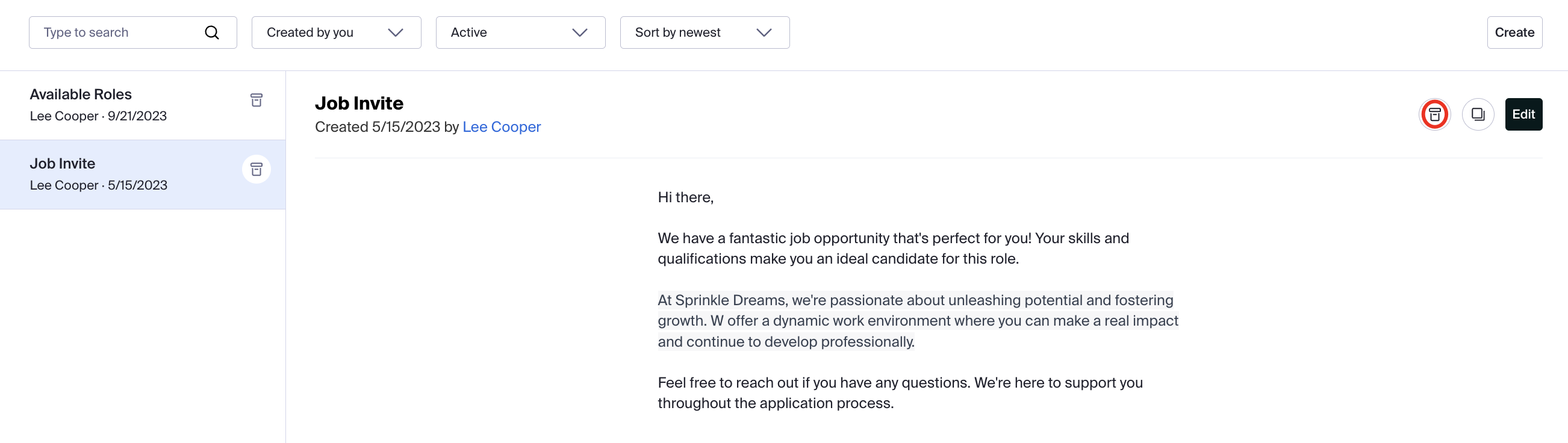This screenshot has width=1568, height=443.
Task: Click the Job Invite heading title
Action: (359, 103)
